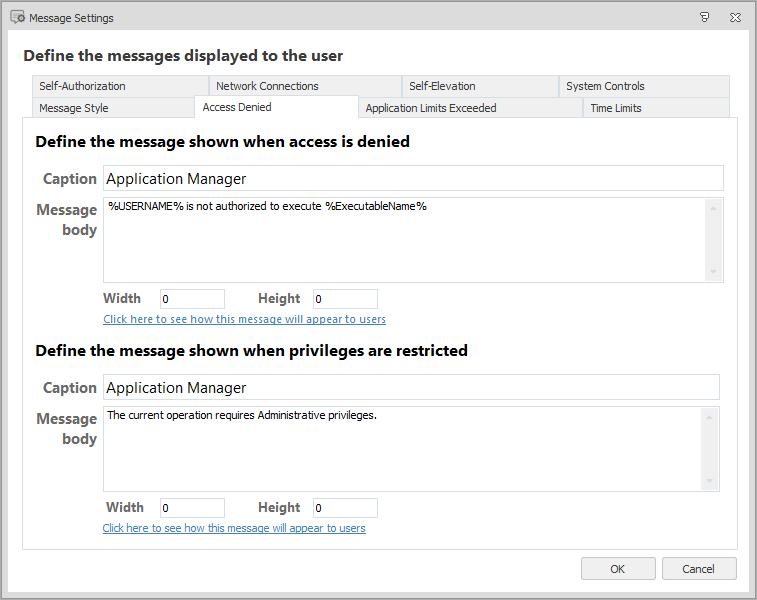
Task: Click up arrow in privileges message body scrollbar
Action: pos(710,417)
